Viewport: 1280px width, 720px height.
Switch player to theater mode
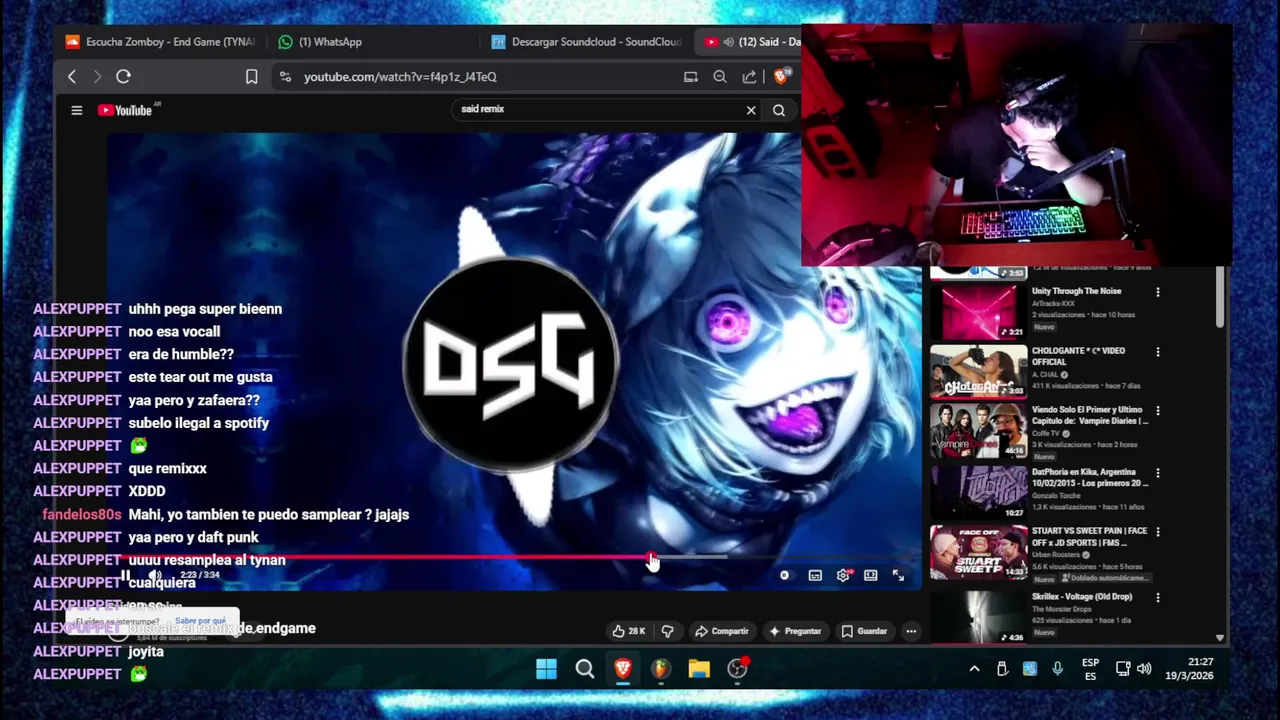tap(871, 575)
